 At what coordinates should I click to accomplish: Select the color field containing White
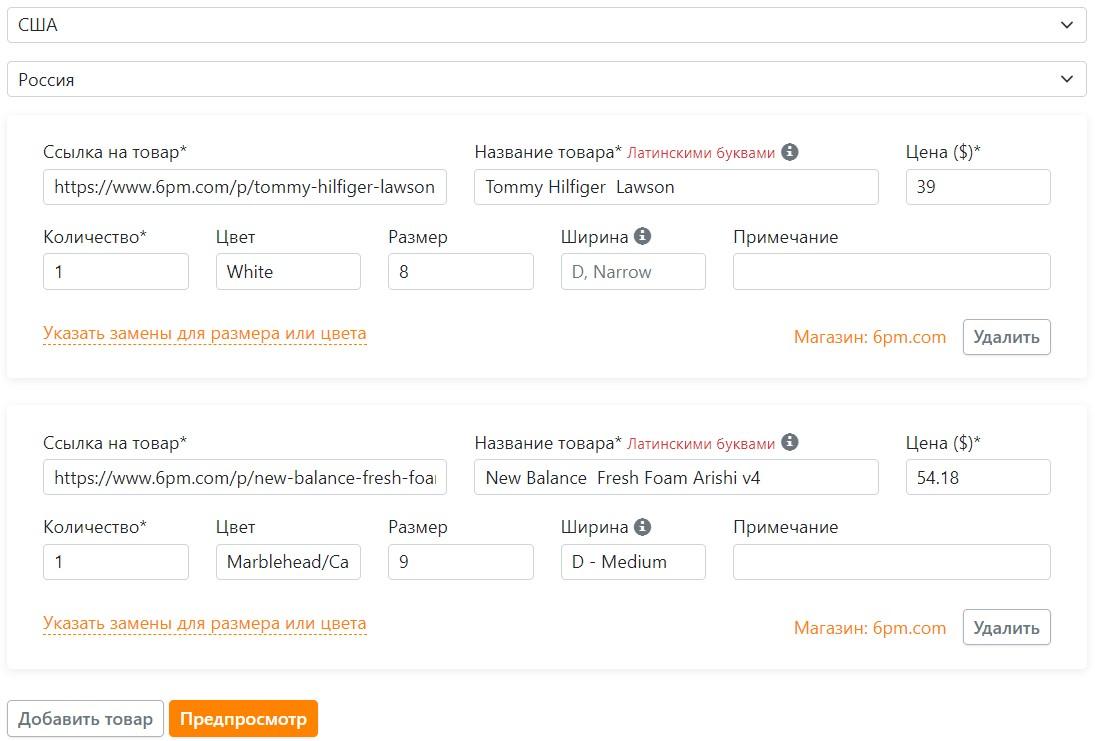288,272
